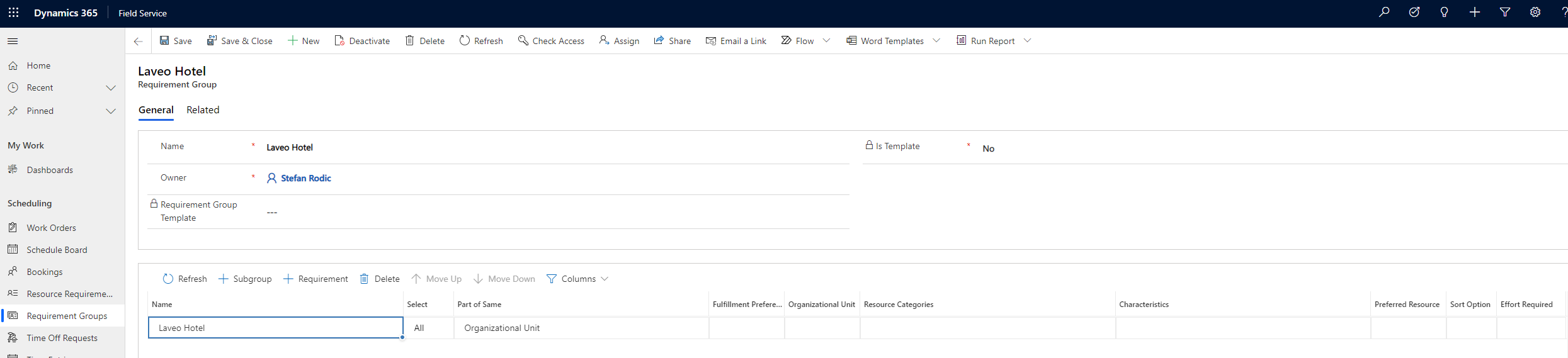Edit the Name field Laveo Hotel
The image size is (1568, 358).
click(x=556, y=147)
